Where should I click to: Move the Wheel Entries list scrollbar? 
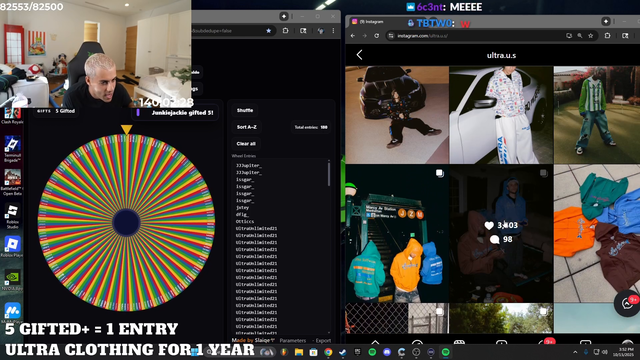(329, 173)
